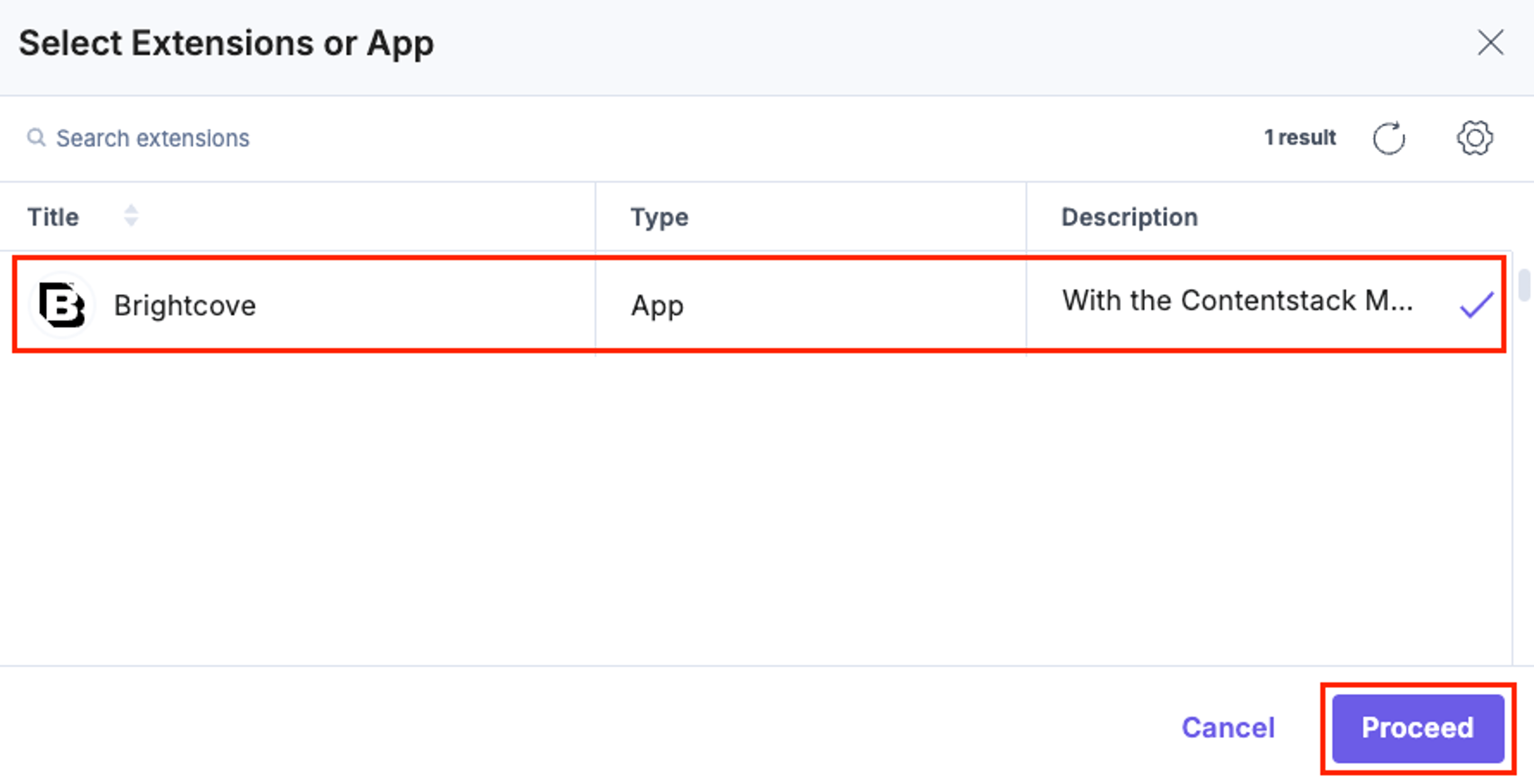Click the search magnifier icon
This screenshot has height=784, width=1534.
point(36,137)
